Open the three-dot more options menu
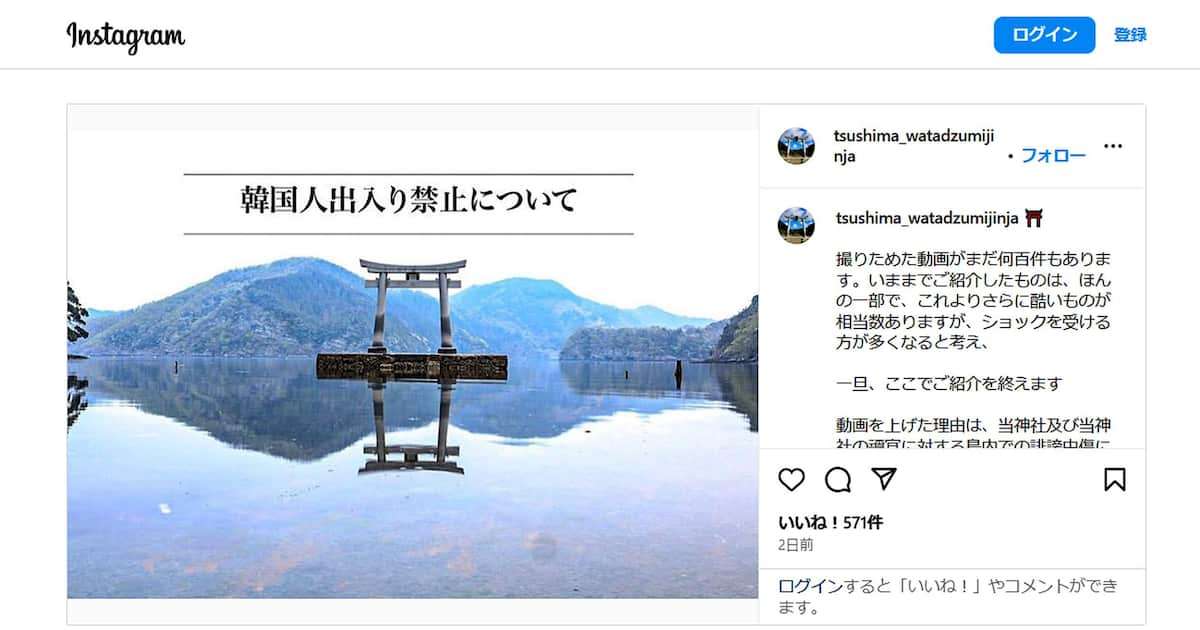Image resolution: width=1200 pixels, height=630 pixels. point(1113,146)
